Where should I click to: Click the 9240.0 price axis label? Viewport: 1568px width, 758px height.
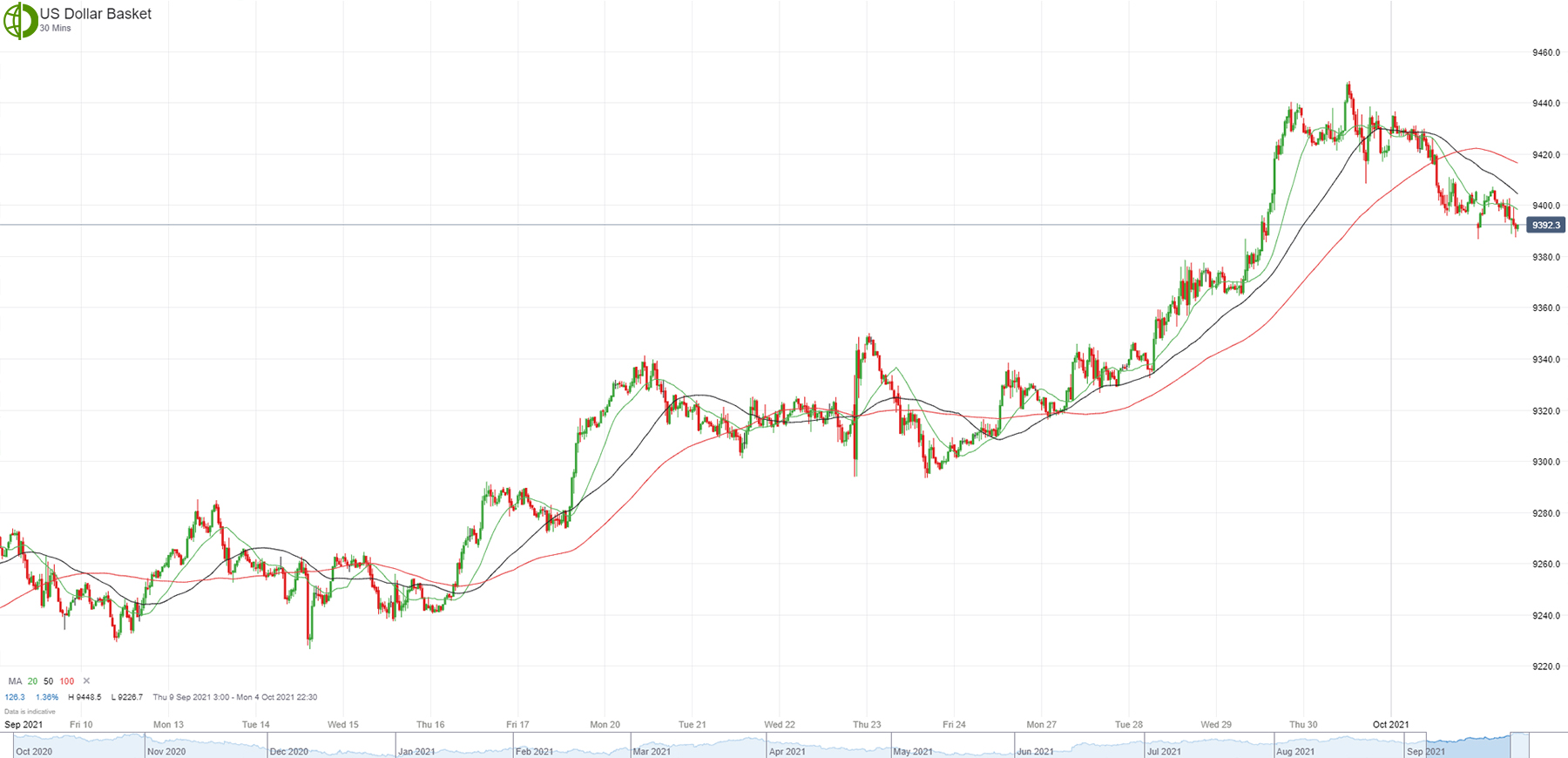point(1546,616)
